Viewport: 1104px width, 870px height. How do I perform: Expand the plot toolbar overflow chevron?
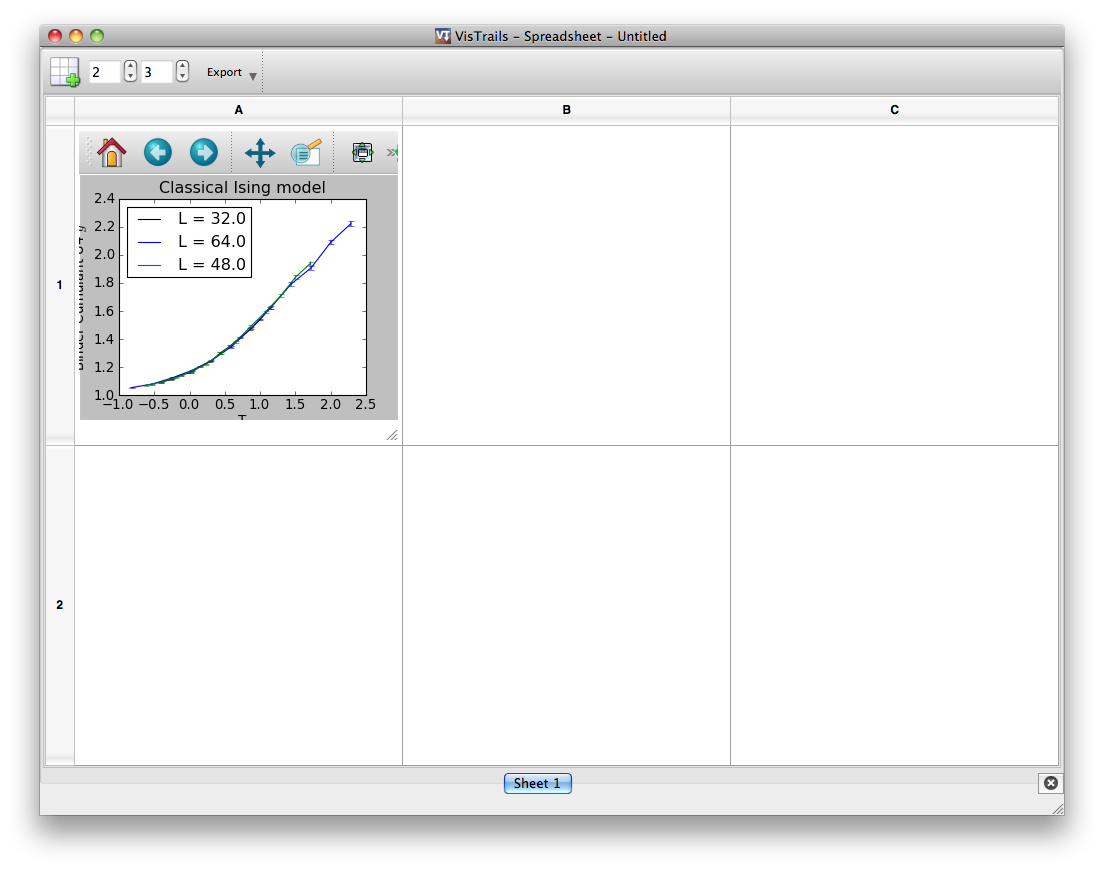coord(392,153)
